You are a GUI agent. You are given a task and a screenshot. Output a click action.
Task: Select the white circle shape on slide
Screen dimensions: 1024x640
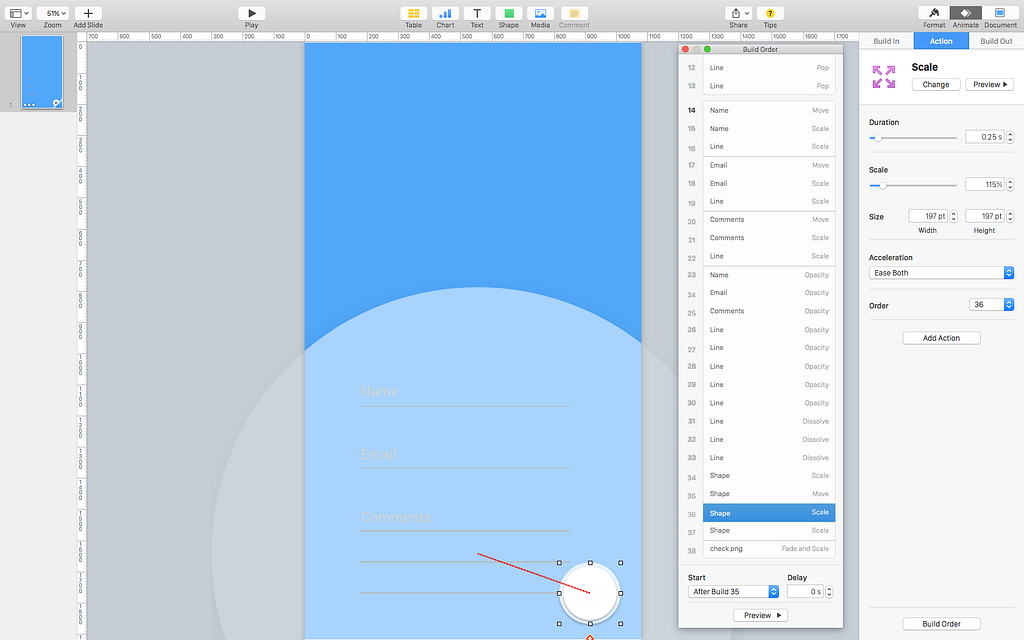click(x=590, y=593)
